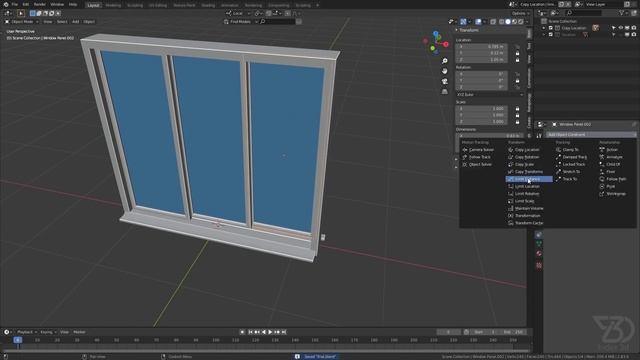The height and width of the screenshot is (360, 640).
Task: Toggle Copy Location collection checkbox
Action: [x=551, y=28]
